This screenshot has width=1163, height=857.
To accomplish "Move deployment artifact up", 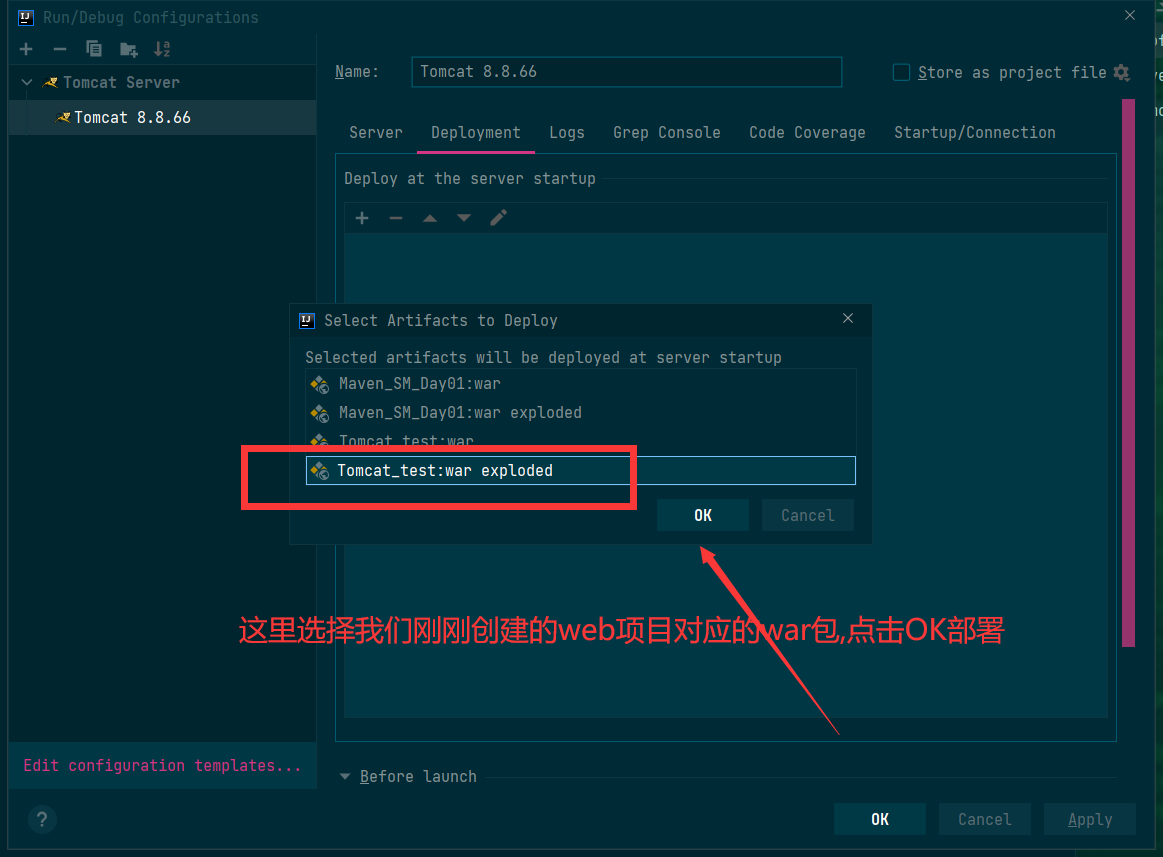I will [430, 218].
